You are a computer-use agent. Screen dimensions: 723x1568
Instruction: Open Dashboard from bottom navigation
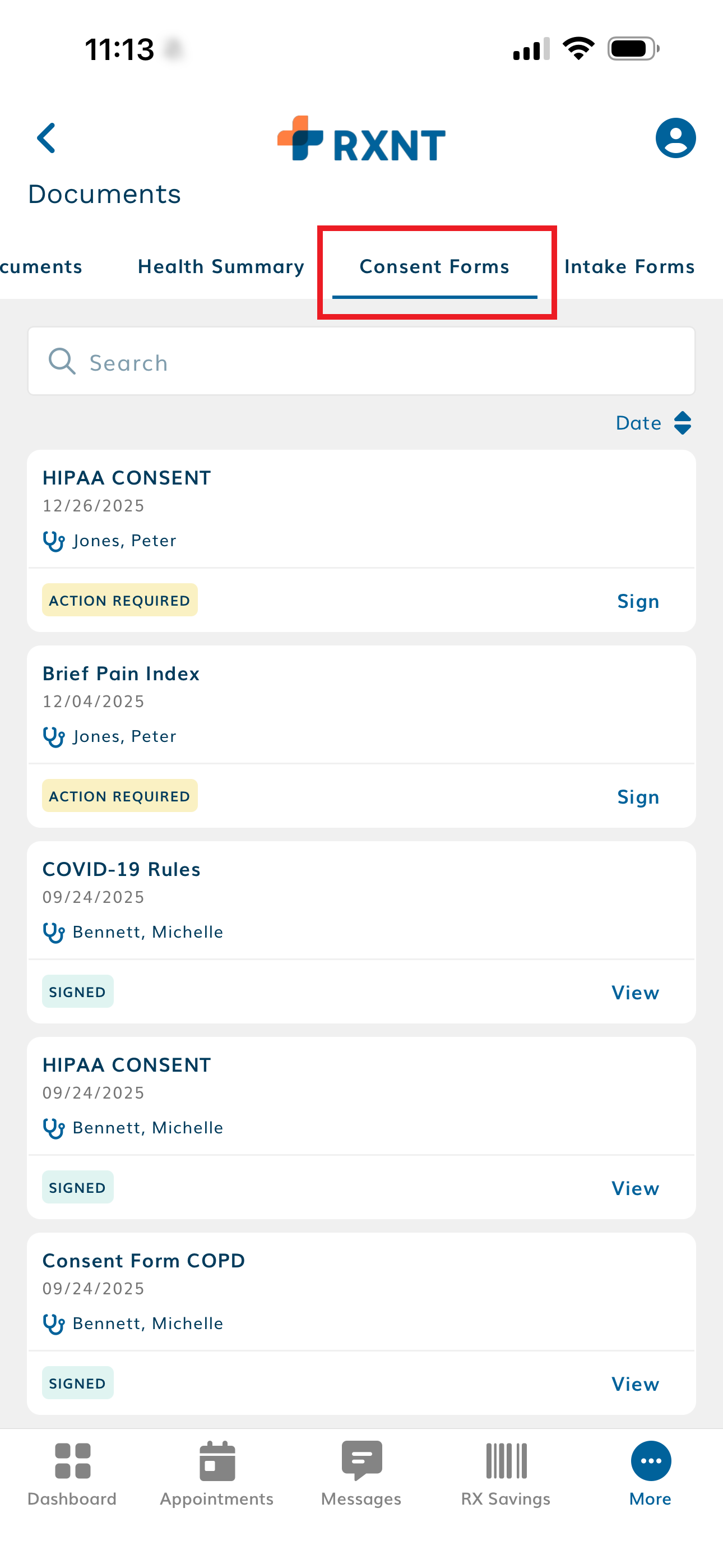pos(72,1473)
